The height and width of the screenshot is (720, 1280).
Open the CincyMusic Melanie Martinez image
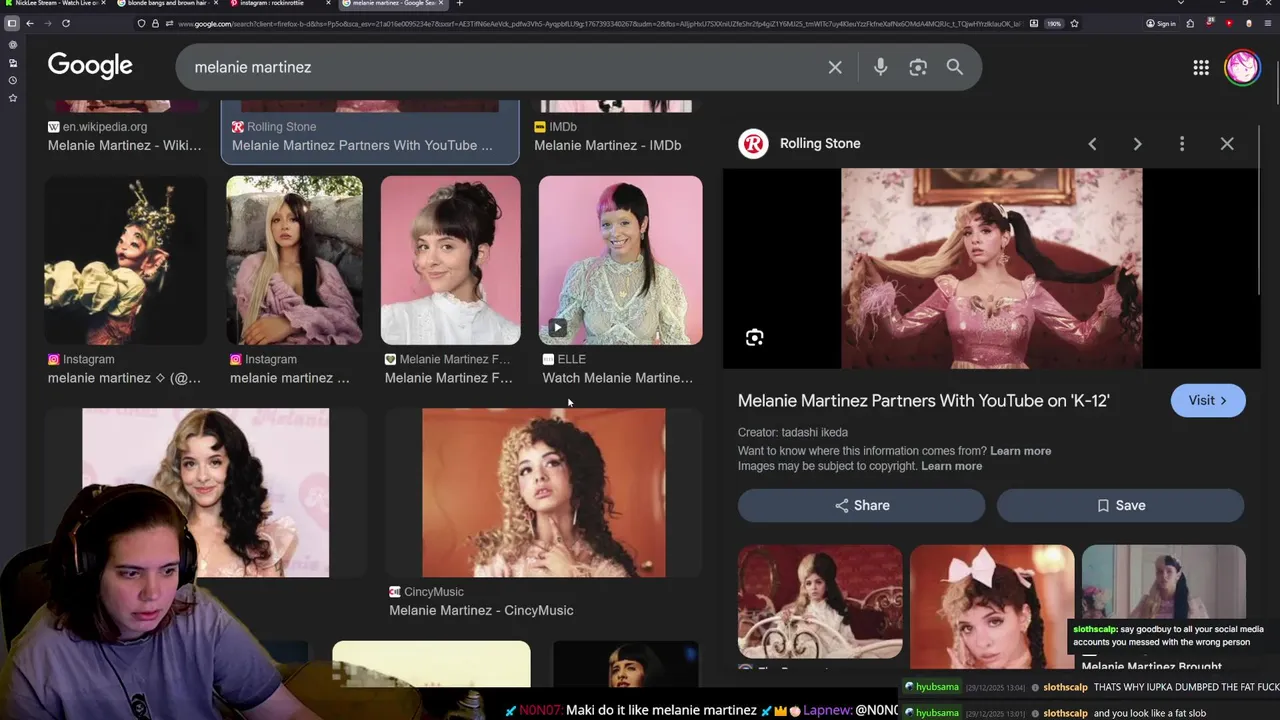click(x=543, y=492)
